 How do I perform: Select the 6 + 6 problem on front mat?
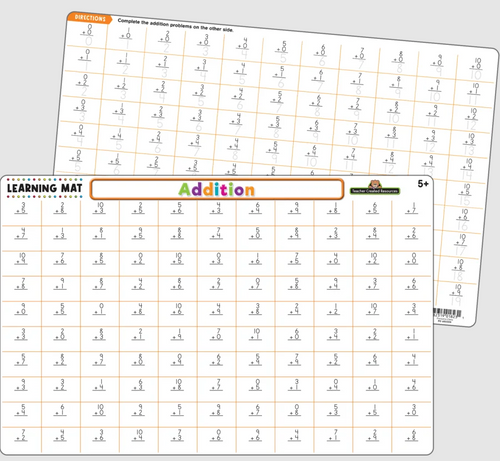412,284
